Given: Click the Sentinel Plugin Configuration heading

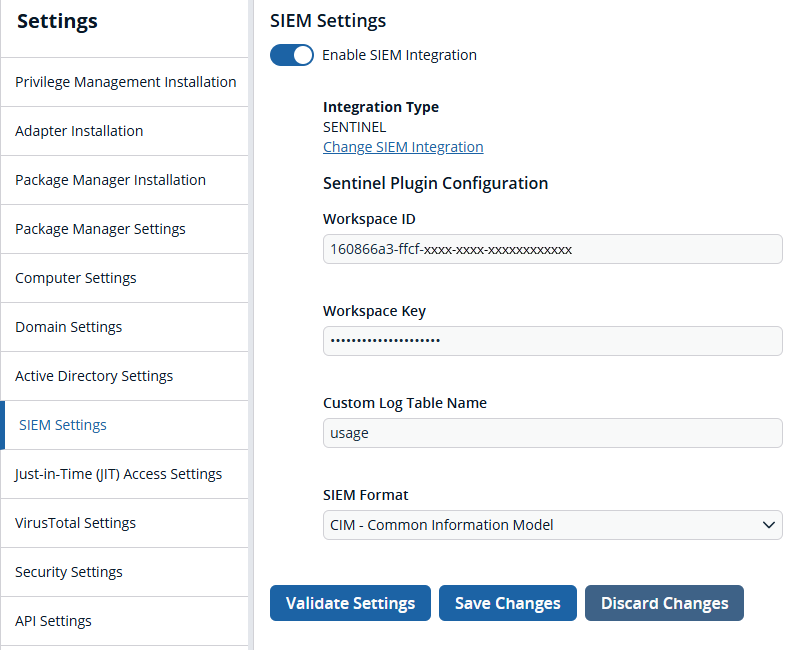Looking at the screenshot, I should tap(435, 183).
